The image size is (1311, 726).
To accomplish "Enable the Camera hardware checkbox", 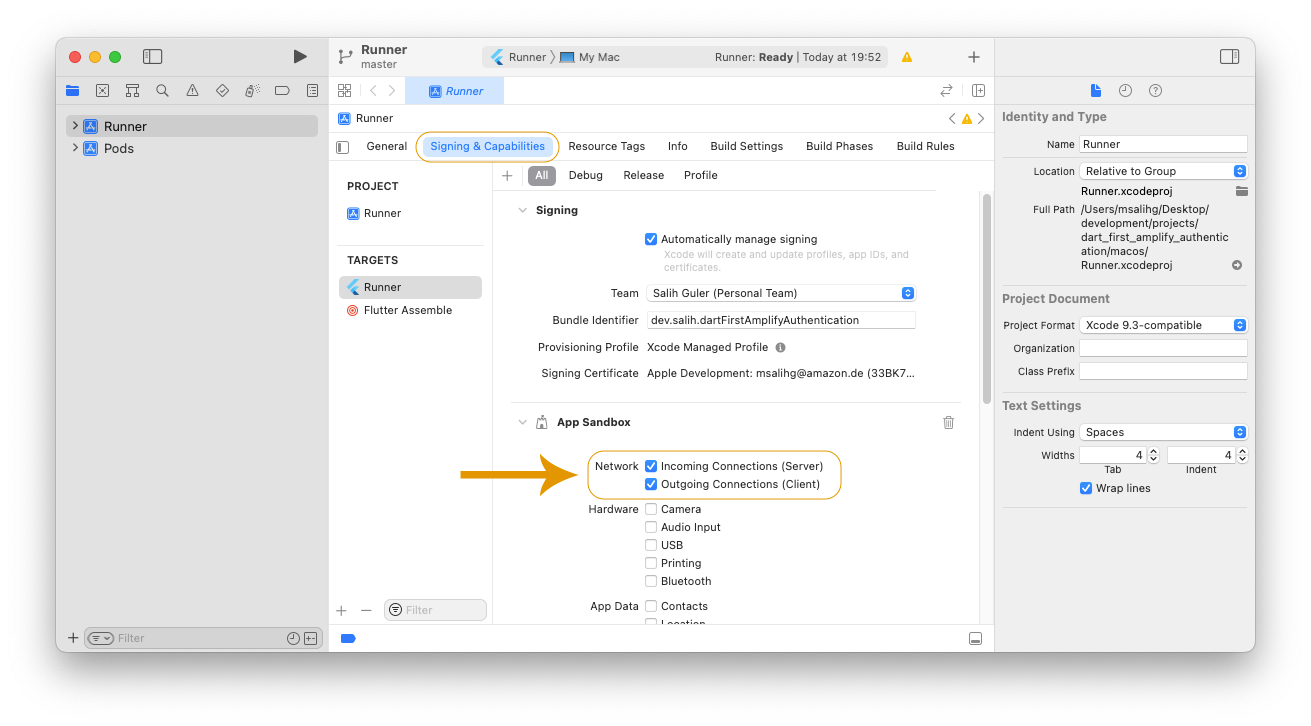I will [x=651, y=509].
